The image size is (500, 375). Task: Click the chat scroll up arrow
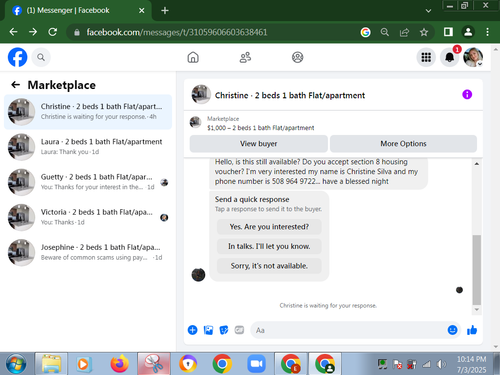click(x=477, y=164)
